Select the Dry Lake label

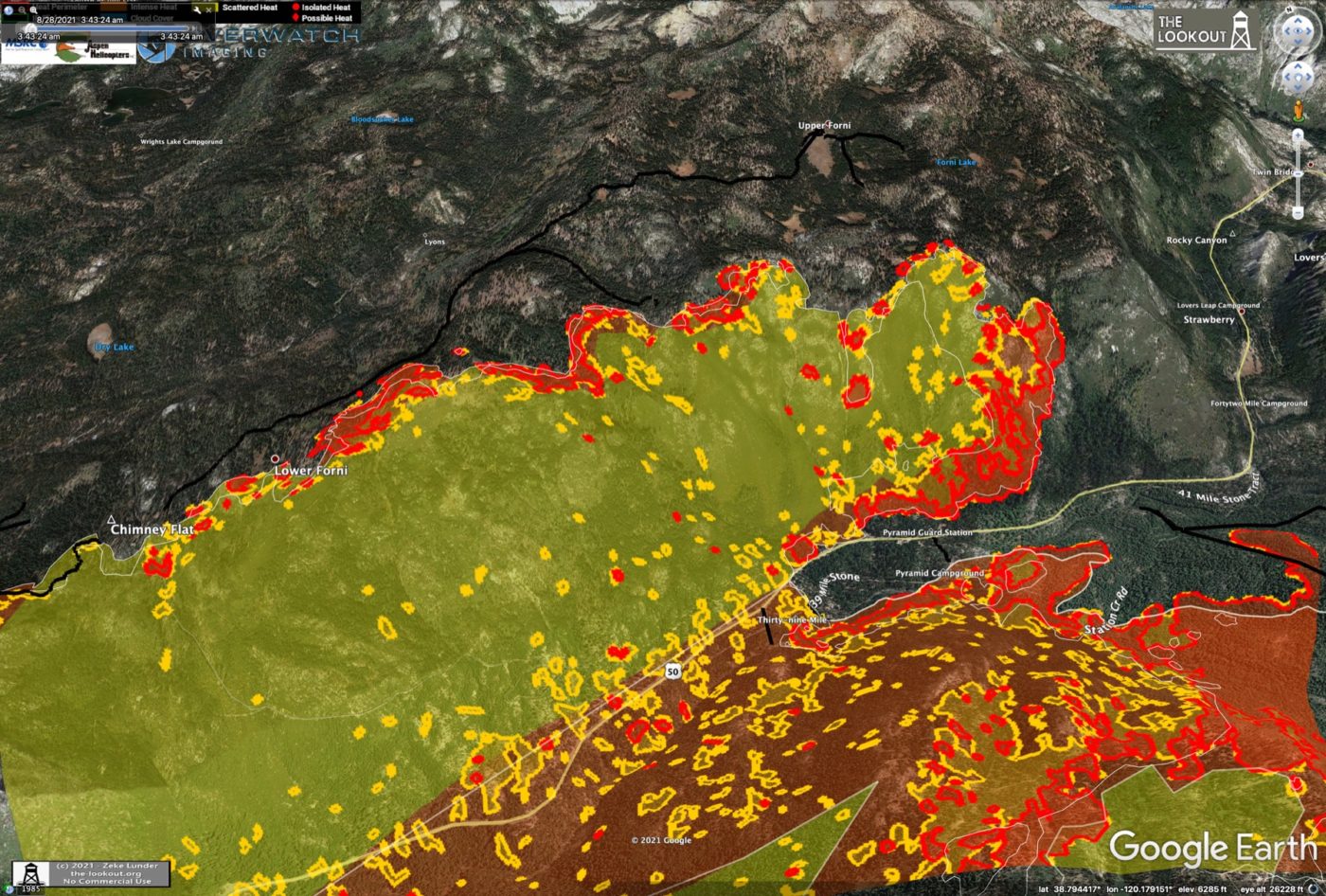115,348
